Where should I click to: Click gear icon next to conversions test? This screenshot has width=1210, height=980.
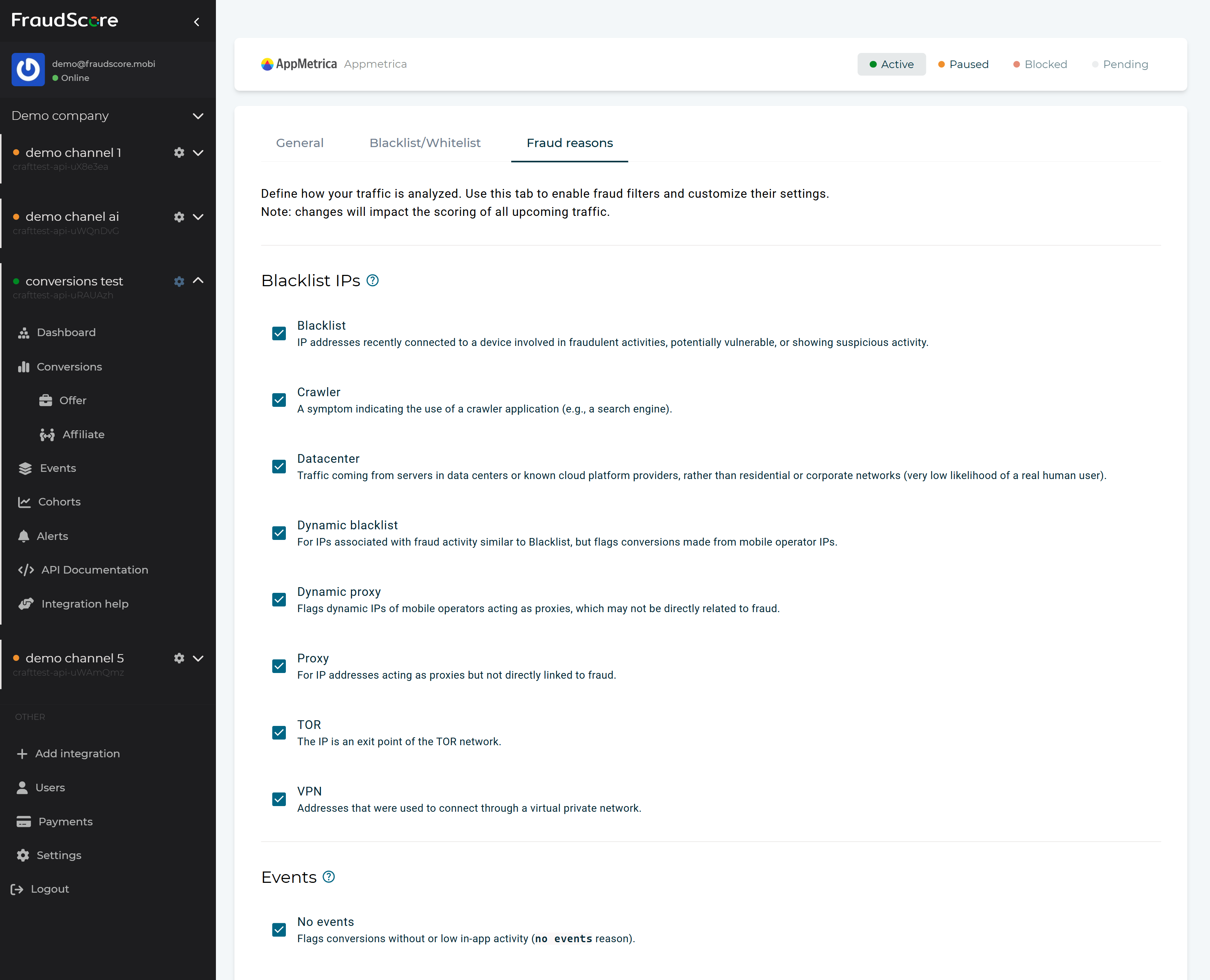[179, 281]
